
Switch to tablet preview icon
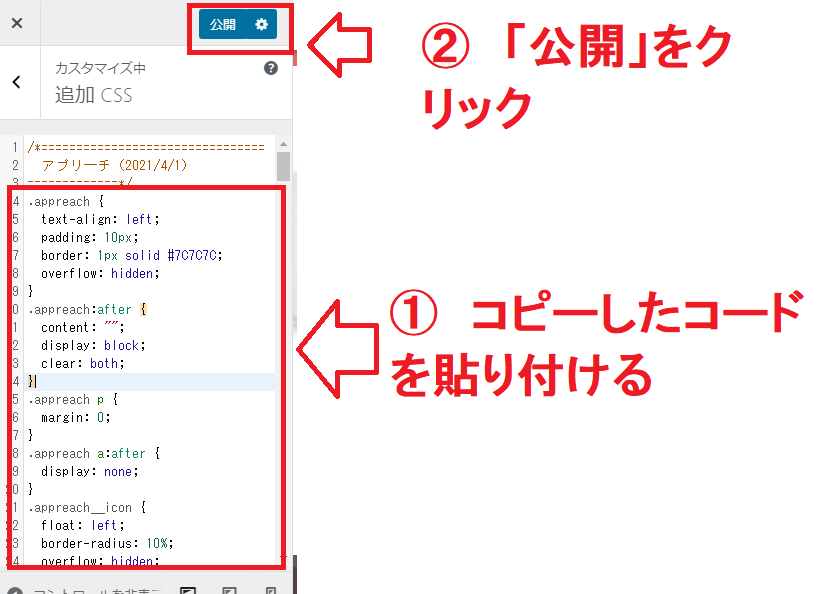229,590
